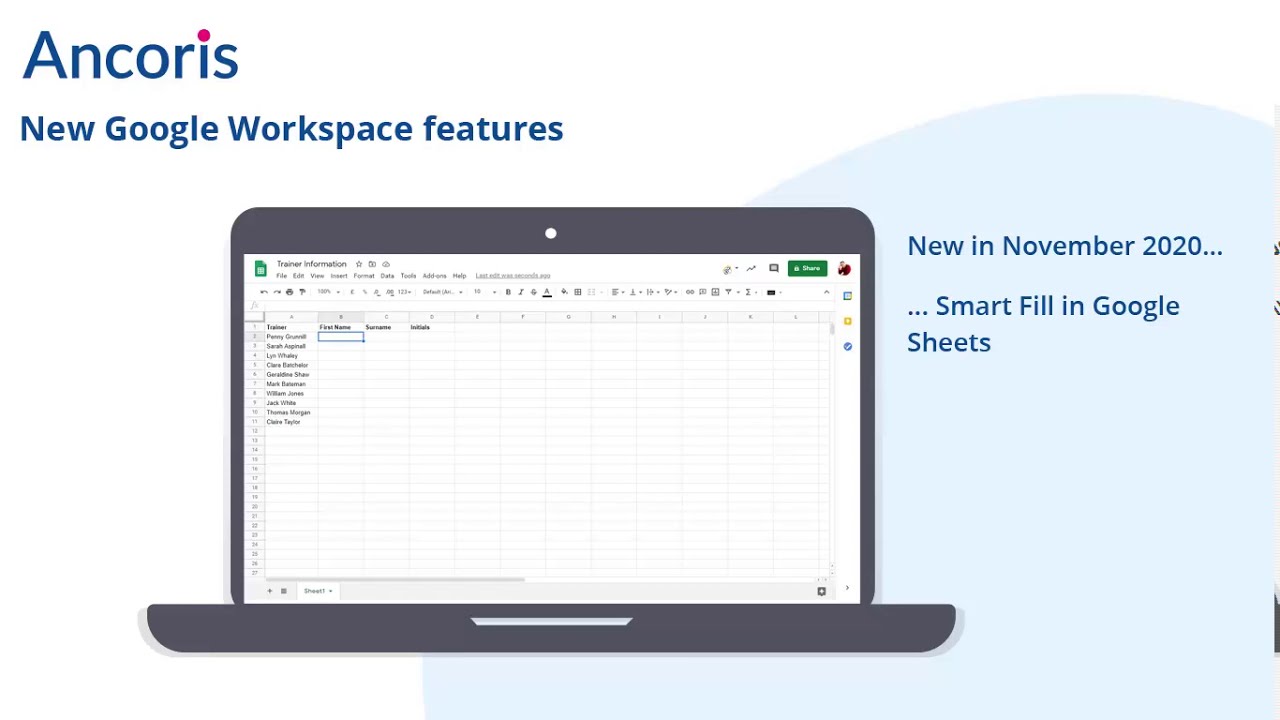This screenshot has height=720, width=1280.
Task: Open the Format menu
Action: pos(364,276)
